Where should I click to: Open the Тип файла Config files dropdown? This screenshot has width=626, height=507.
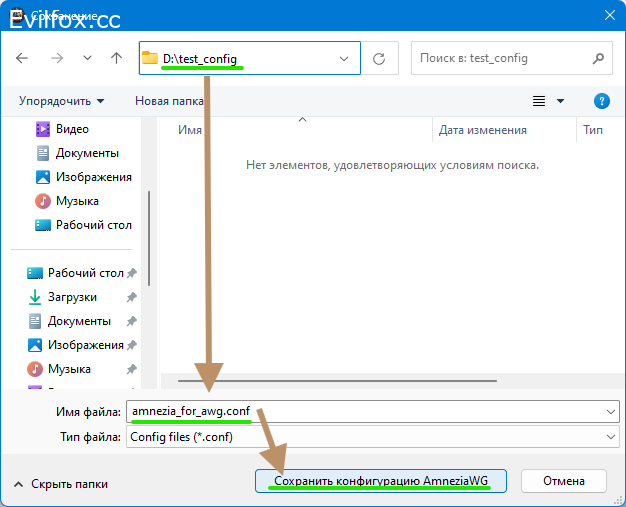point(373,437)
